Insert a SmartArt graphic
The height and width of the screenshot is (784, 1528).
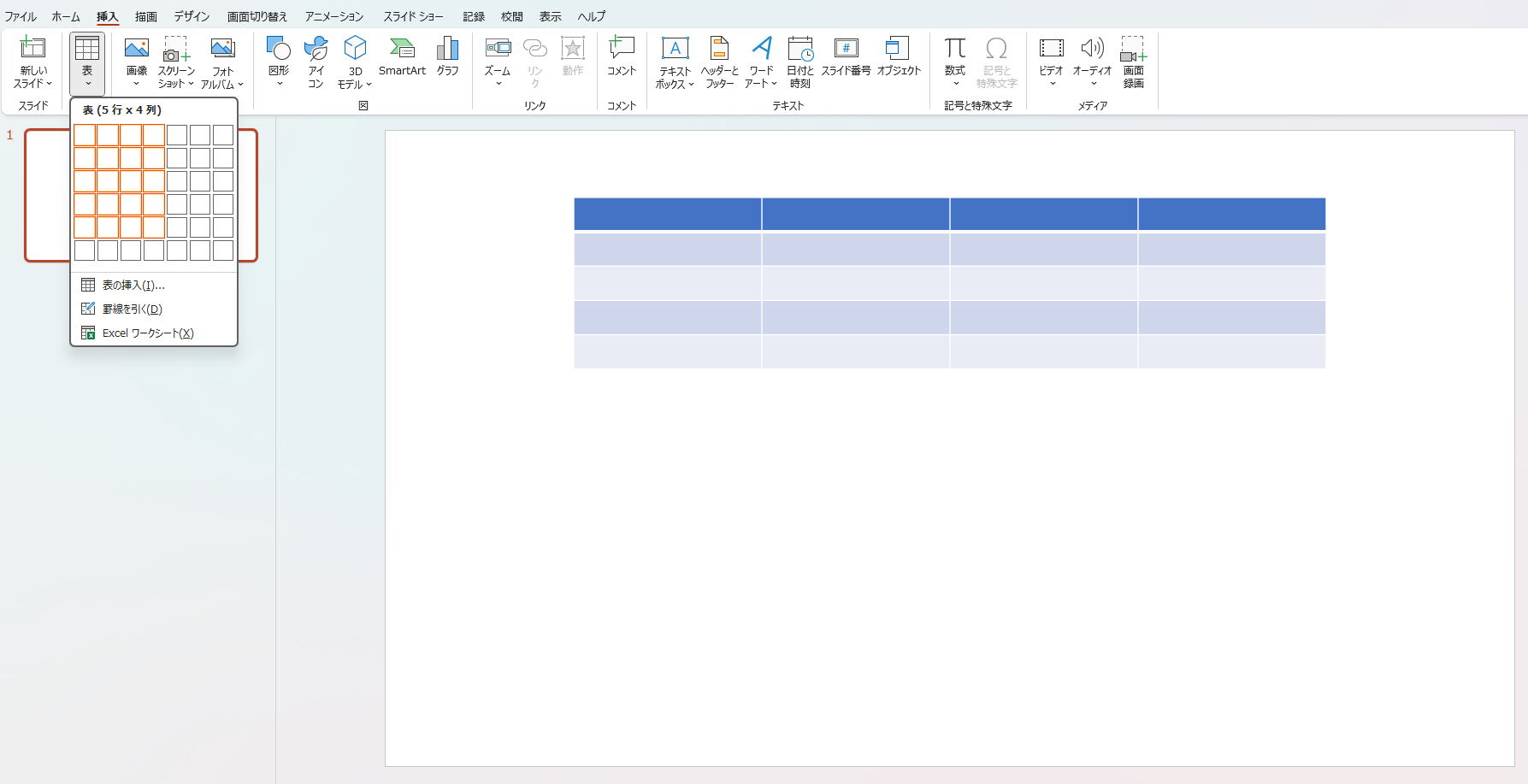(x=402, y=56)
